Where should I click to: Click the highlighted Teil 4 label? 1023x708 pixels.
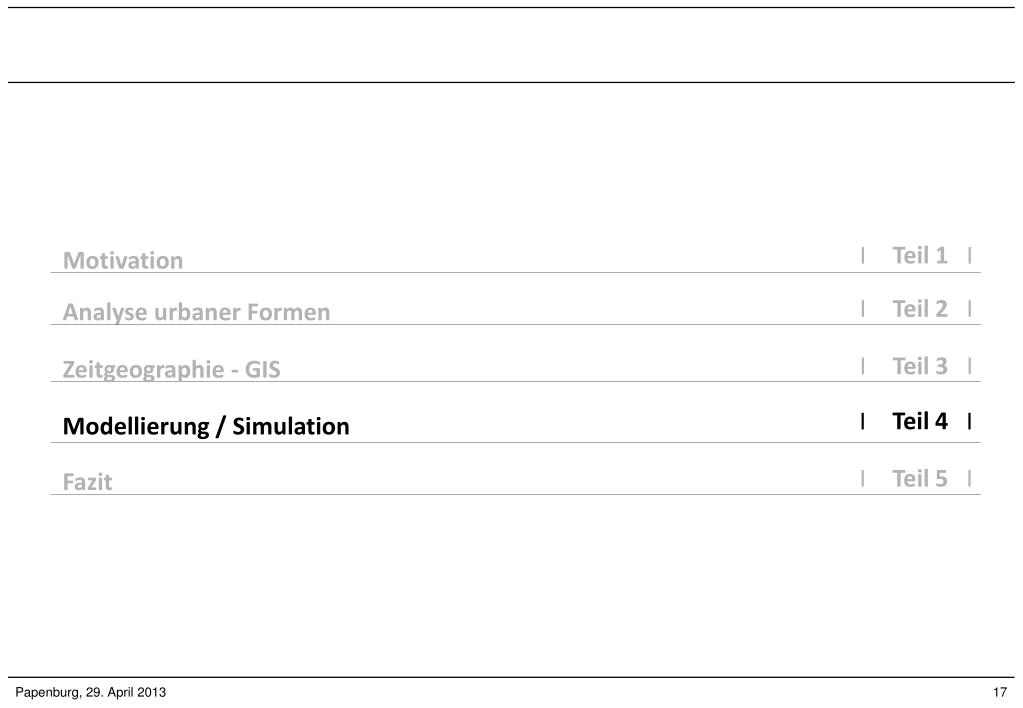[920, 421]
